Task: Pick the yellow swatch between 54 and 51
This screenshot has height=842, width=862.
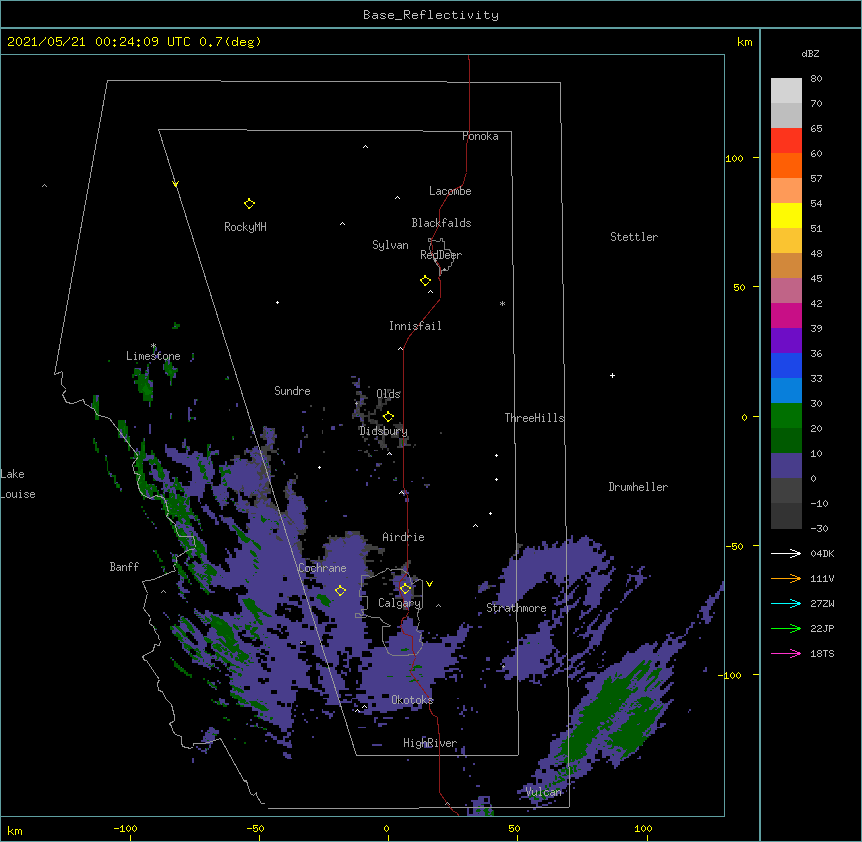Action: pos(786,215)
